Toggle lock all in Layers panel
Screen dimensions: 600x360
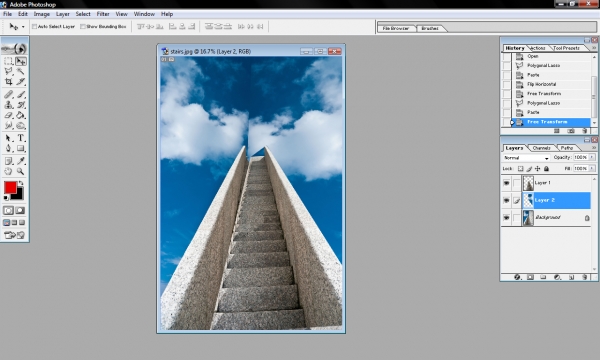tap(546, 168)
